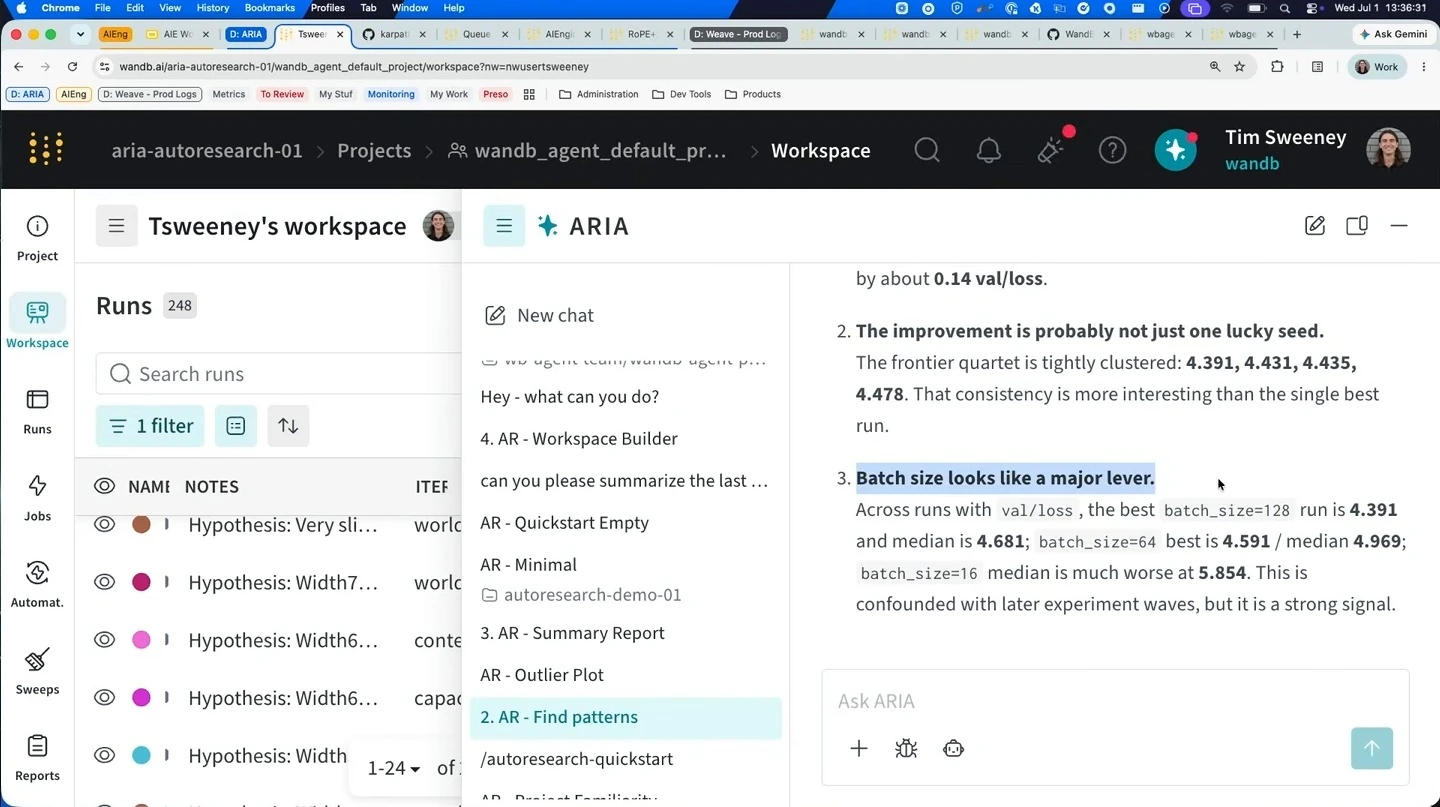Open the Dev Tools bookmarks folder
The width and height of the screenshot is (1440, 807).
click(x=681, y=94)
